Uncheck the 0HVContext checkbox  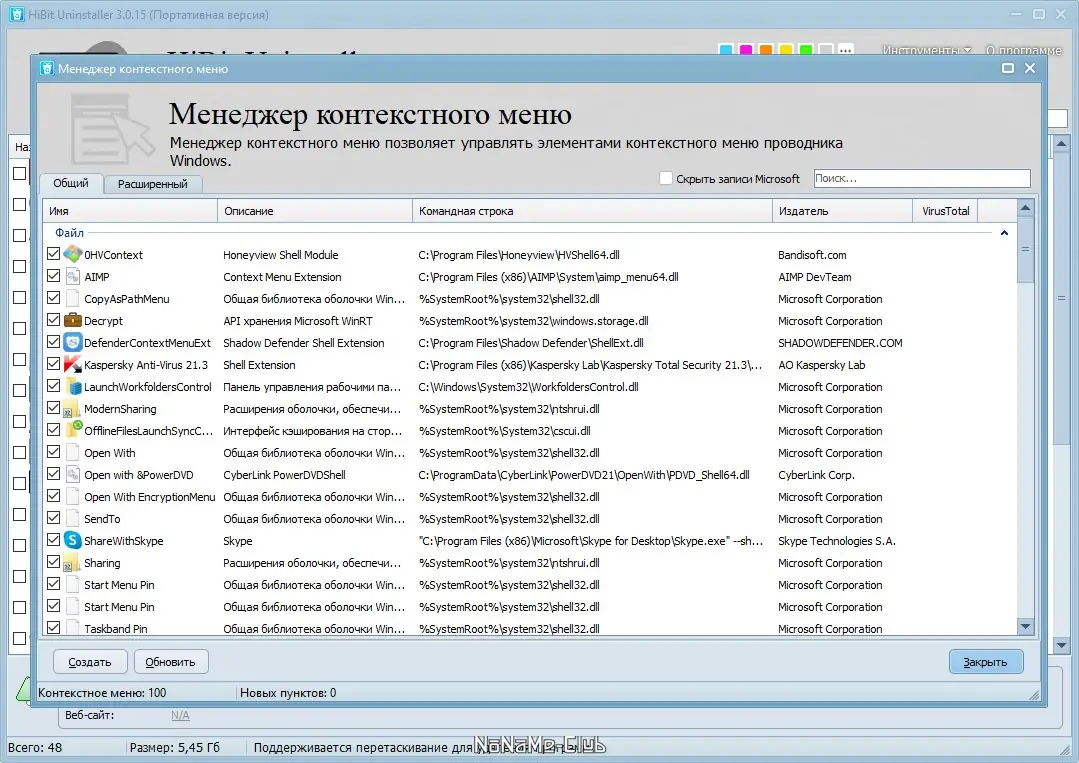click(54, 253)
